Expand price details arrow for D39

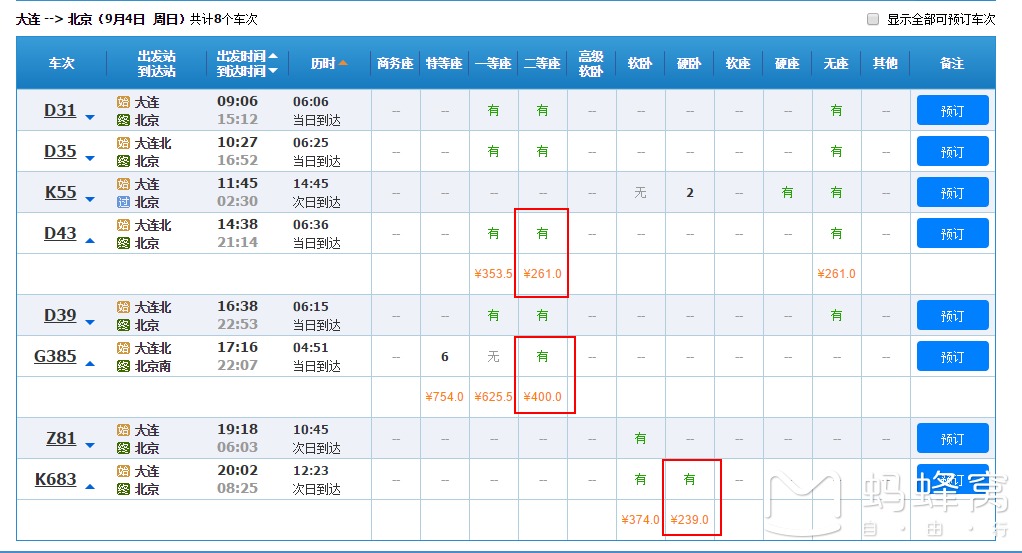coord(90,323)
